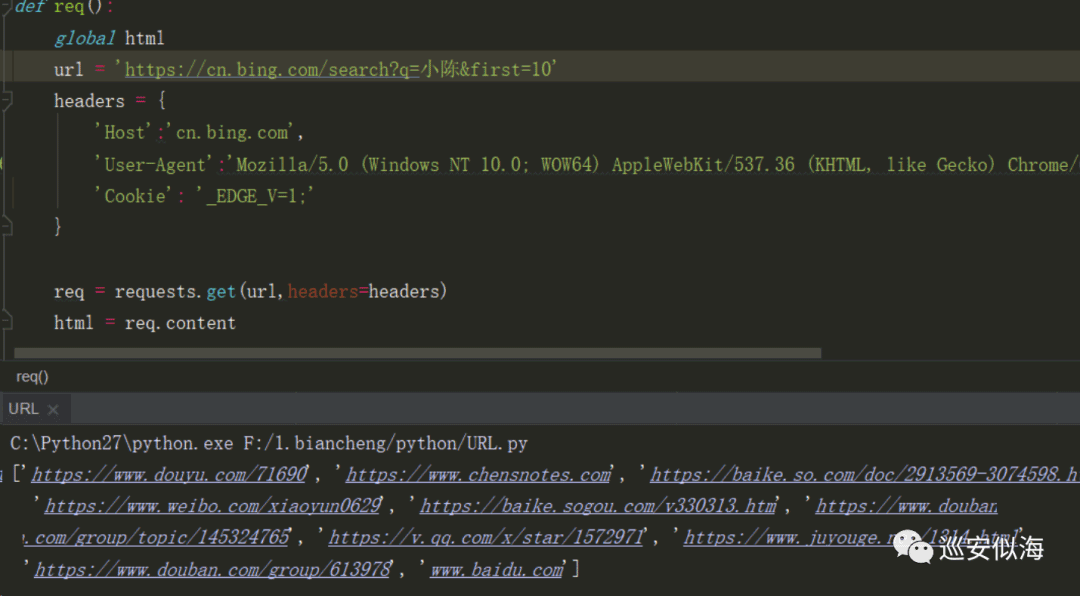Image resolution: width=1080 pixels, height=596 pixels.
Task: Click 'html = req.content' line
Action: (145, 323)
